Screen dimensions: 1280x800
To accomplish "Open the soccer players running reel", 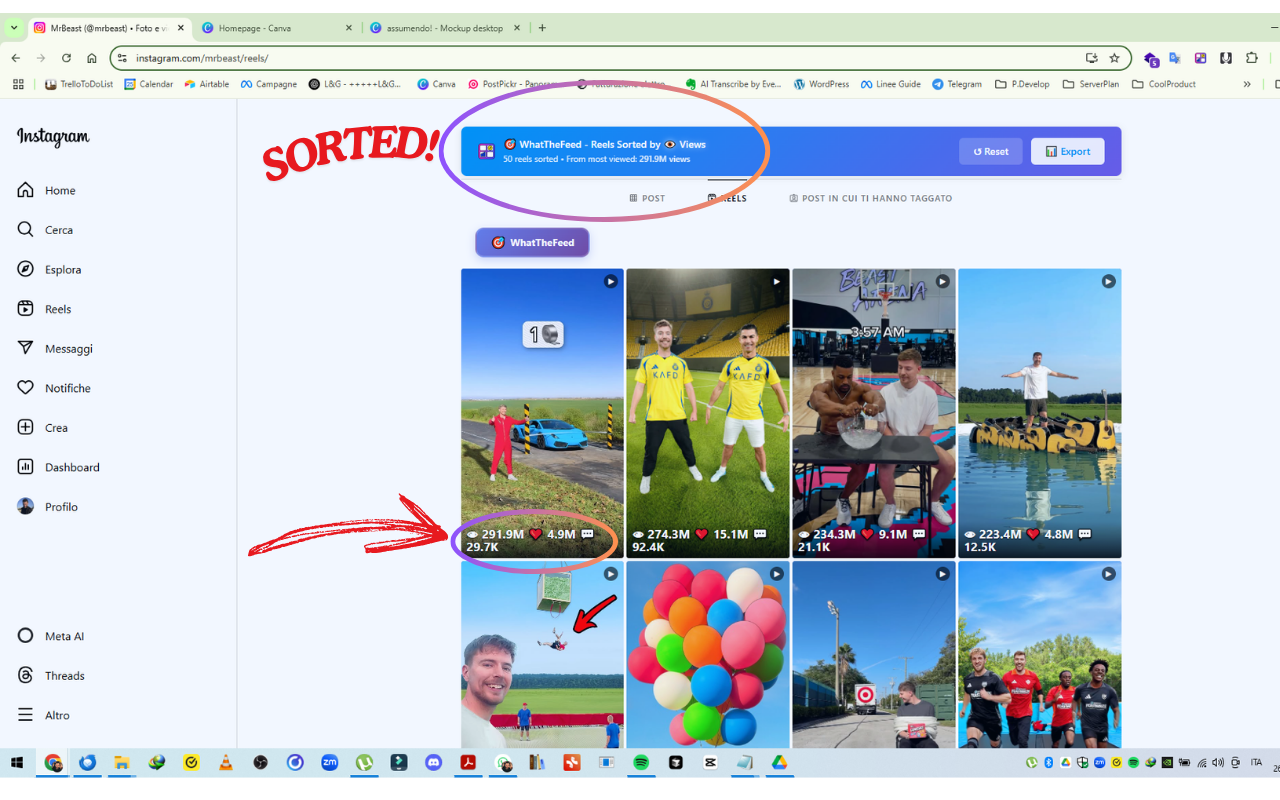I will click(1040, 654).
